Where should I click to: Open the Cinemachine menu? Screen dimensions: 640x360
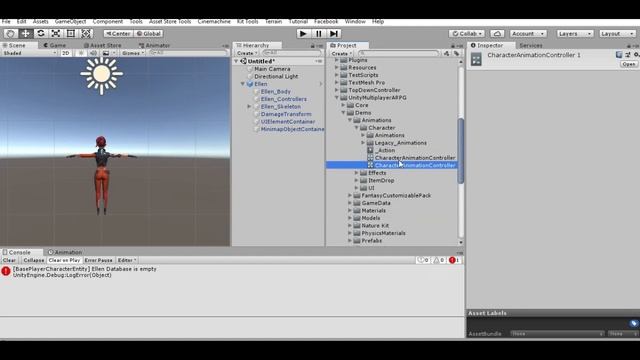(x=214, y=22)
